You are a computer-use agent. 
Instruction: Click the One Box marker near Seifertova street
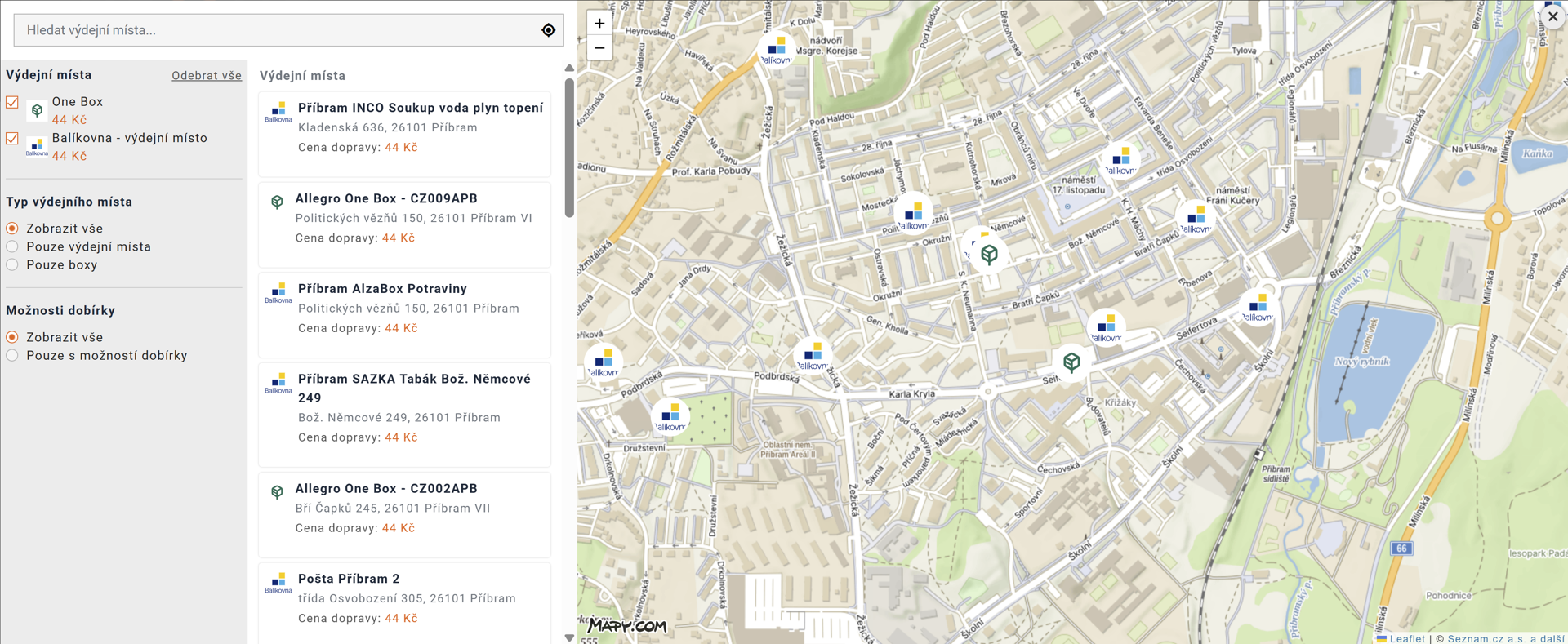pyautogui.click(x=1071, y=362)
